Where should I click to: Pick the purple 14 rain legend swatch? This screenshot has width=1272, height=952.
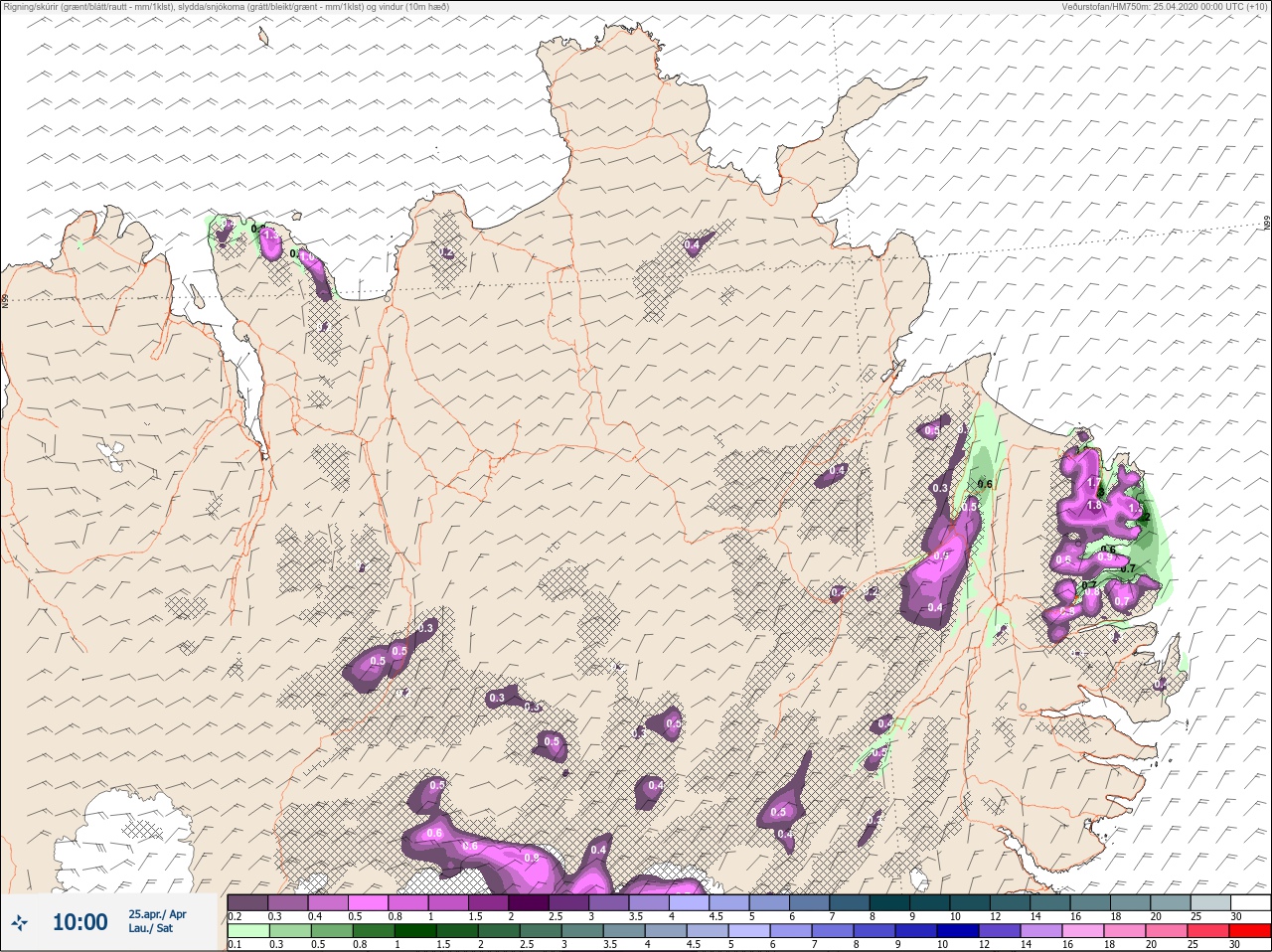click(1041, 933)
